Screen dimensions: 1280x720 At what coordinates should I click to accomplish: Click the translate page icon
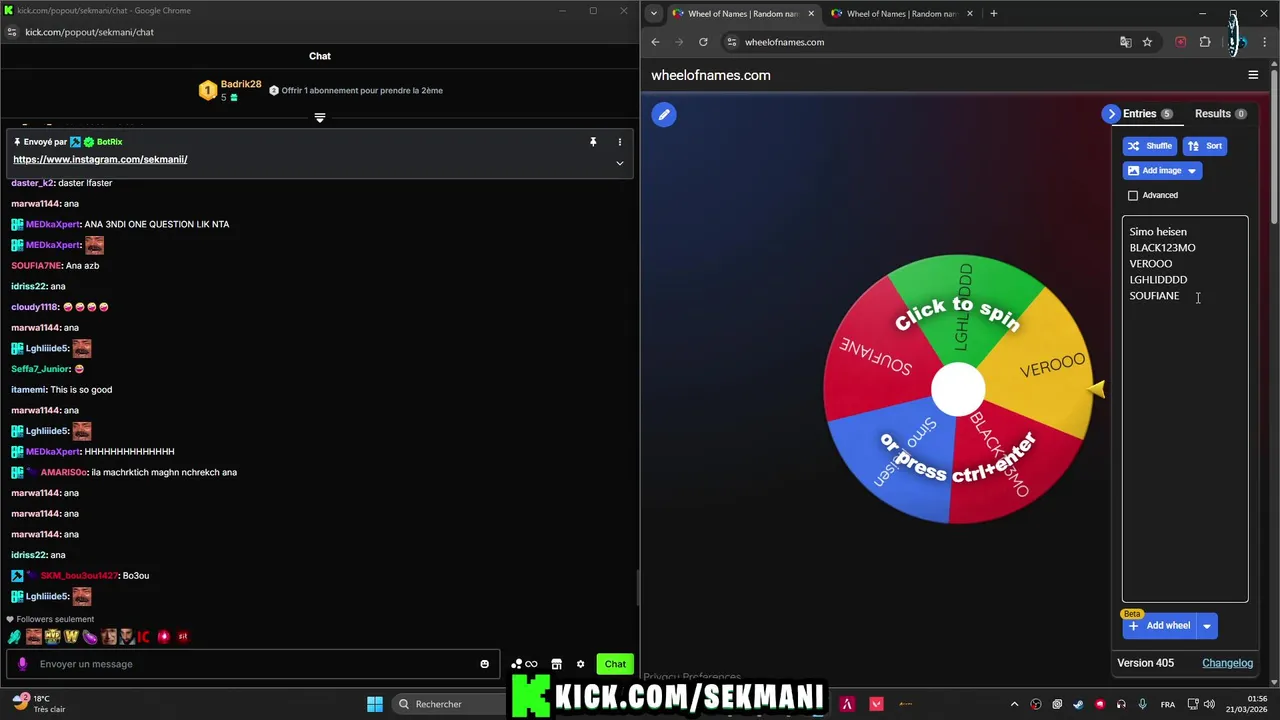1126,42
